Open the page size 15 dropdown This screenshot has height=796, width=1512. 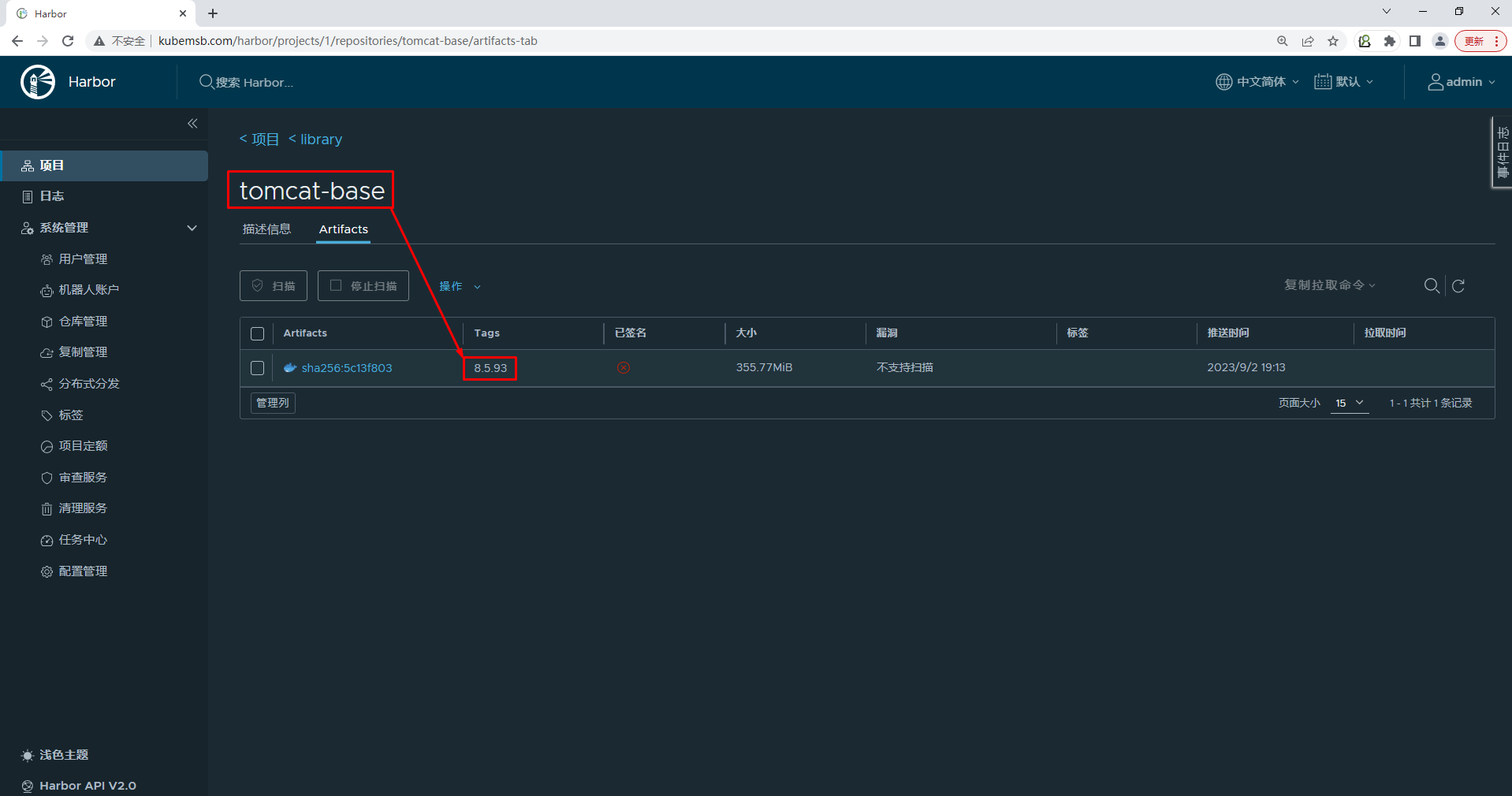click(x=1349, y=403)
